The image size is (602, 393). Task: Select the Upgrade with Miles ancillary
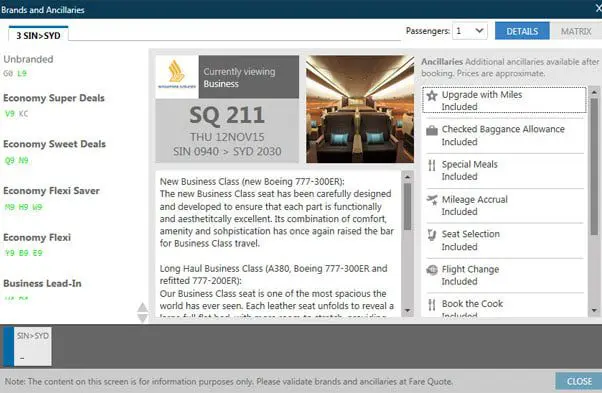pos(504,100)
